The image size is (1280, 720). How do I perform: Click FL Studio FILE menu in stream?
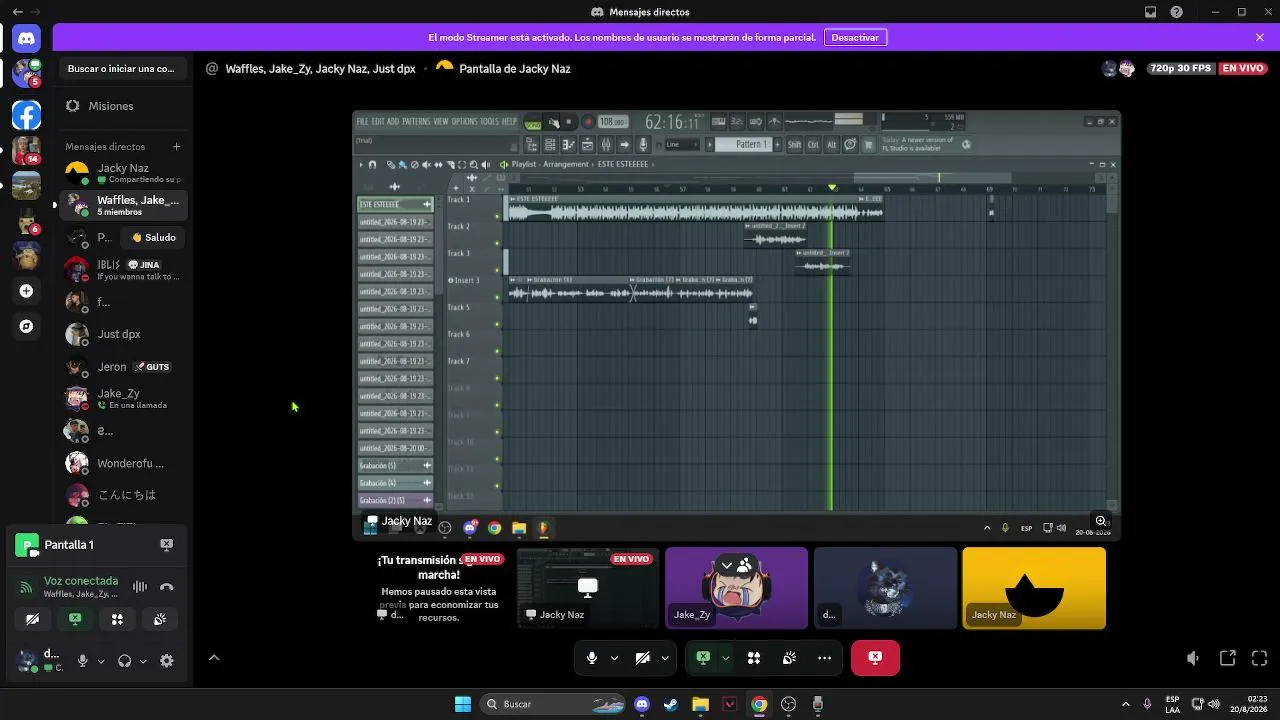(x=363, y=122)
